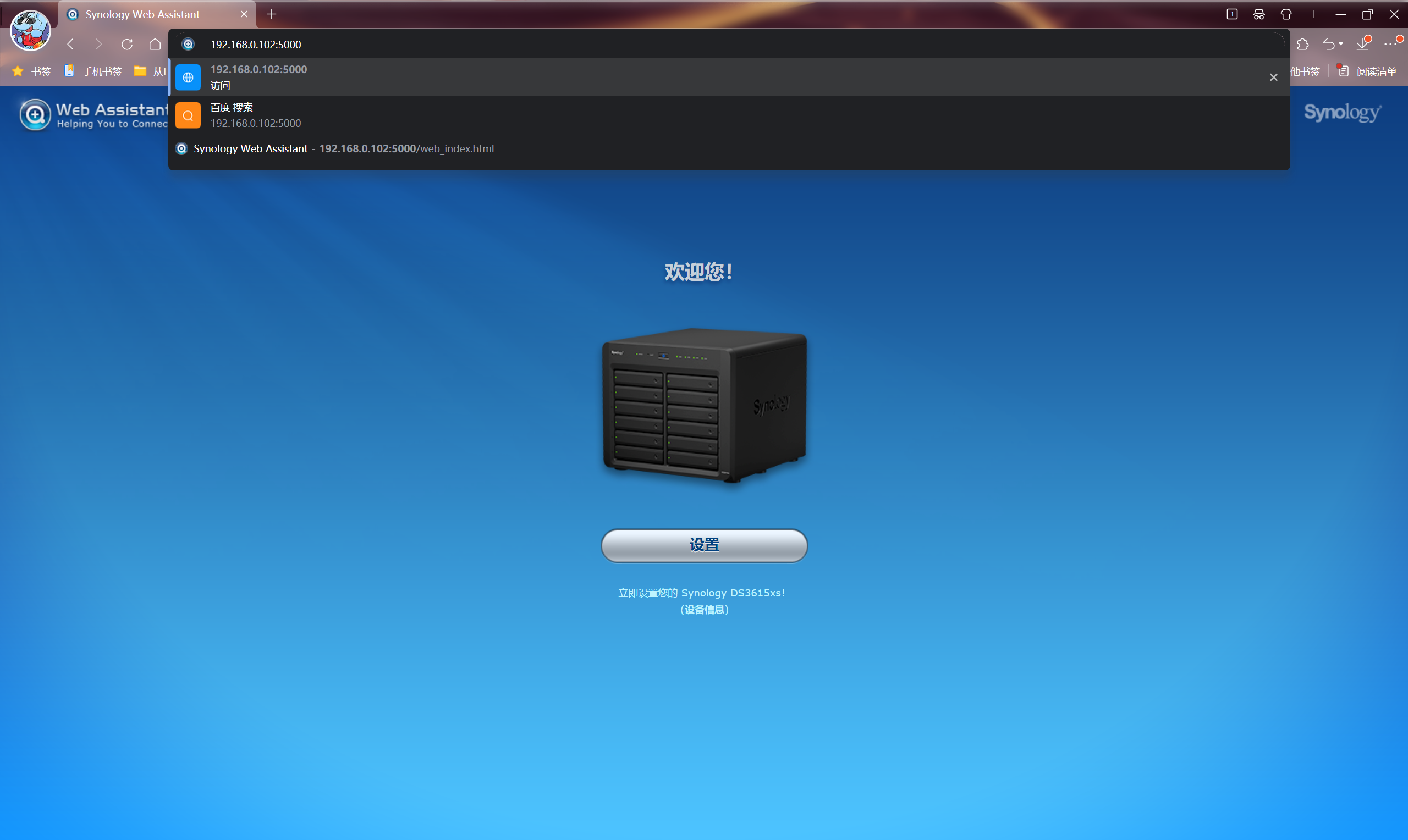Screen dimensions: 1408x840
Task: Click the 设置 setup button
Action: [703, 545]
